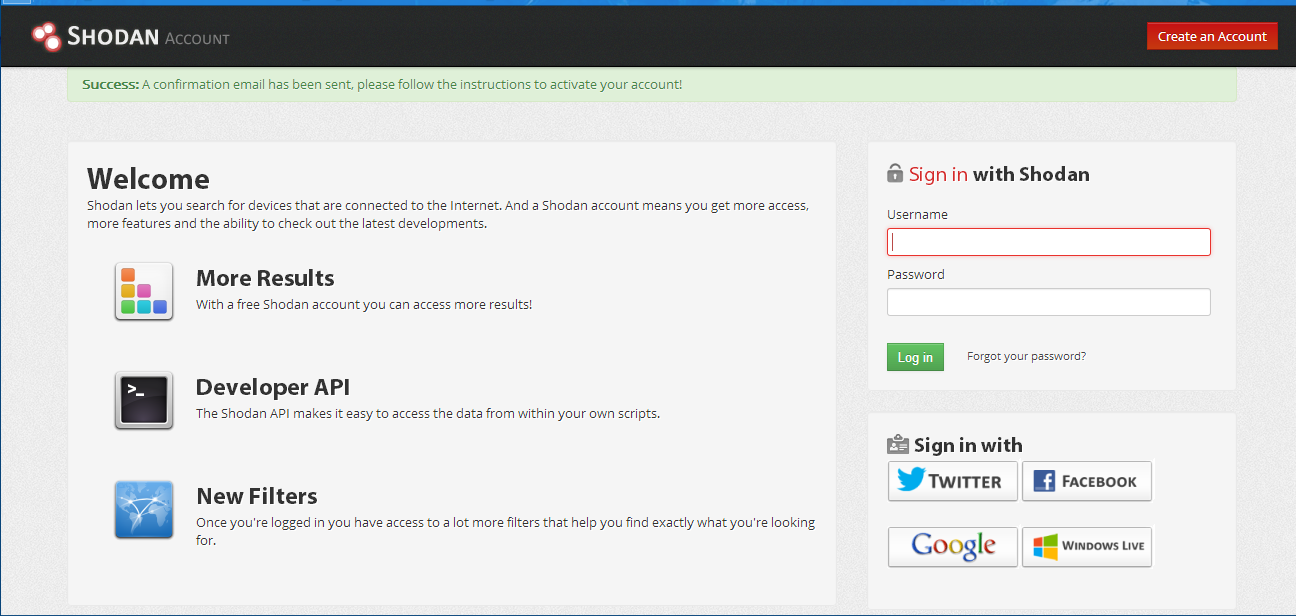Click the Password label
This screenshot has width=1296, height=616.
point(915,274)
